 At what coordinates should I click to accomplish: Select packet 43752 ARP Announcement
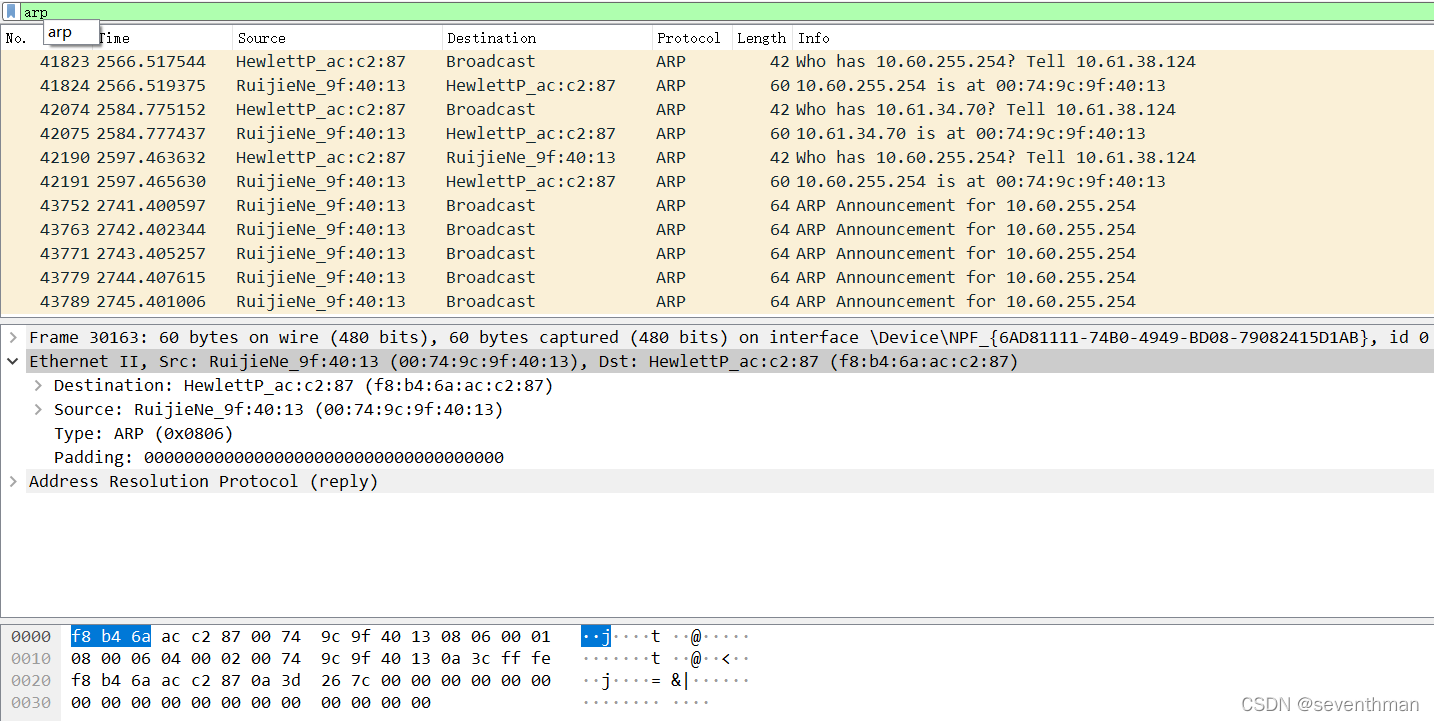pos(717,205)
